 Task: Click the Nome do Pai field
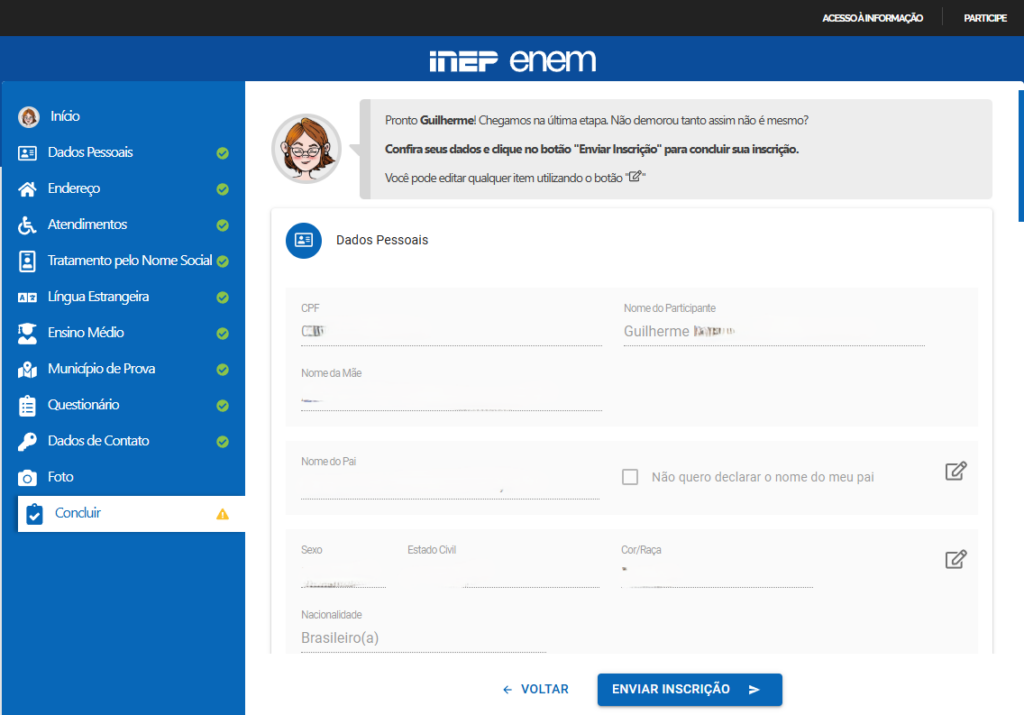tap(451, 487)
